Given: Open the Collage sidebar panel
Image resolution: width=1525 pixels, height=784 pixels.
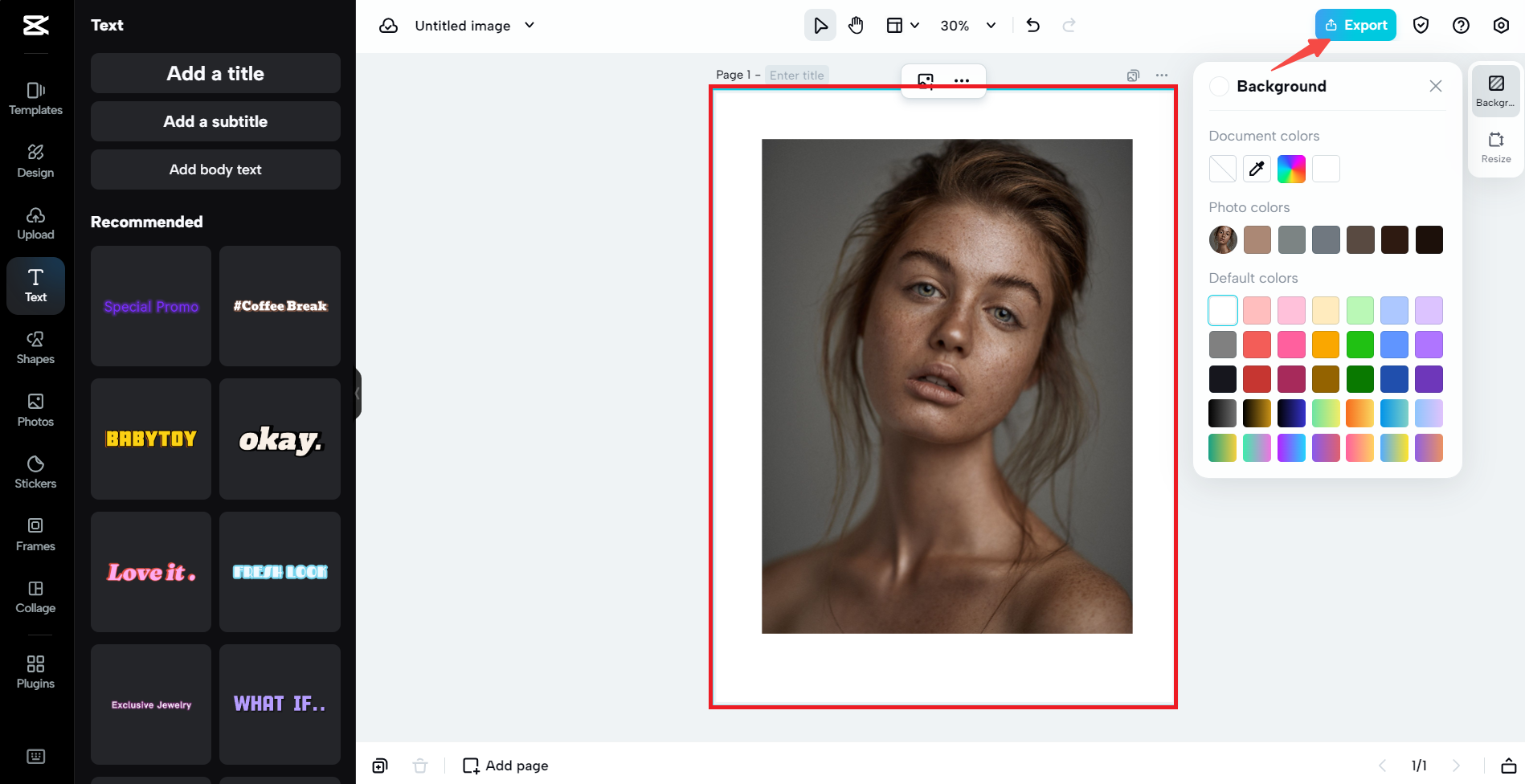Looking at the screenshot, I should click(x=35, y=597).
